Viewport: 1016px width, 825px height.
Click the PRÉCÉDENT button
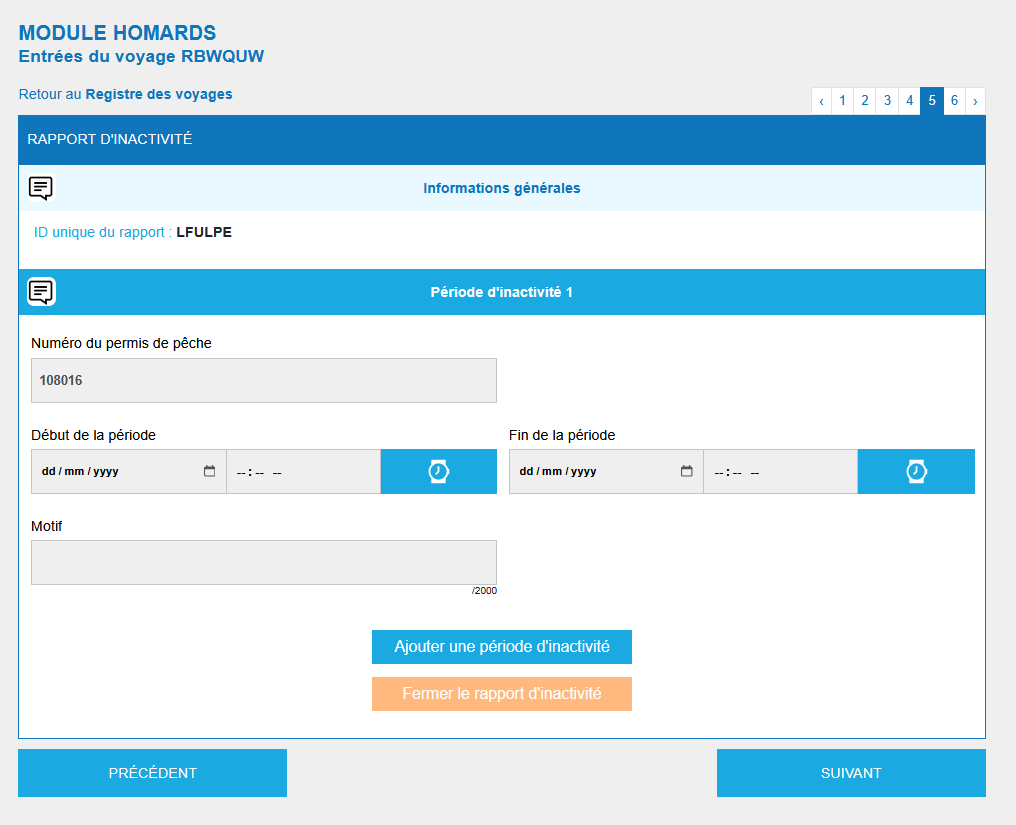coord(152,773)
